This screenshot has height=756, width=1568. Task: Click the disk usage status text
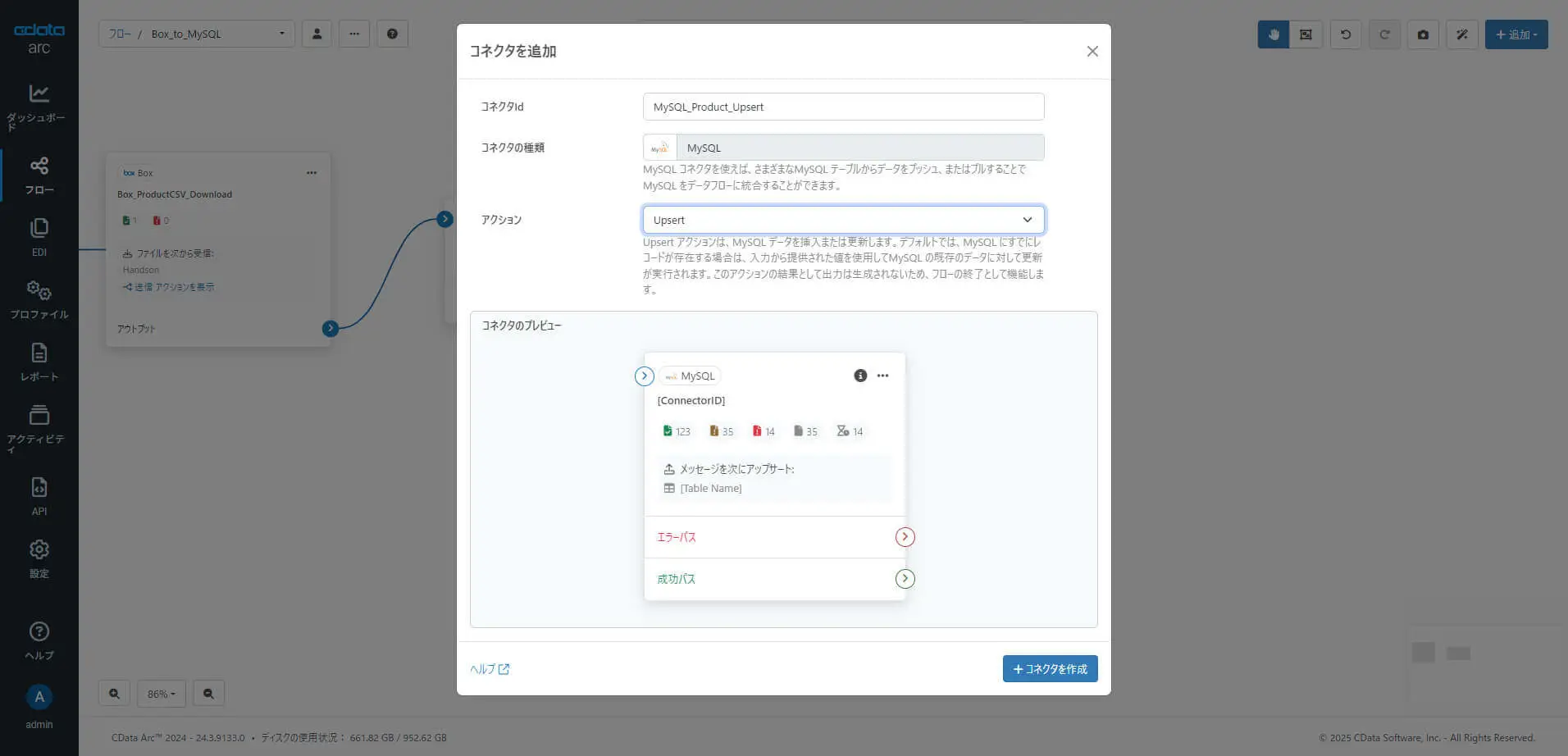click(353, 737)
